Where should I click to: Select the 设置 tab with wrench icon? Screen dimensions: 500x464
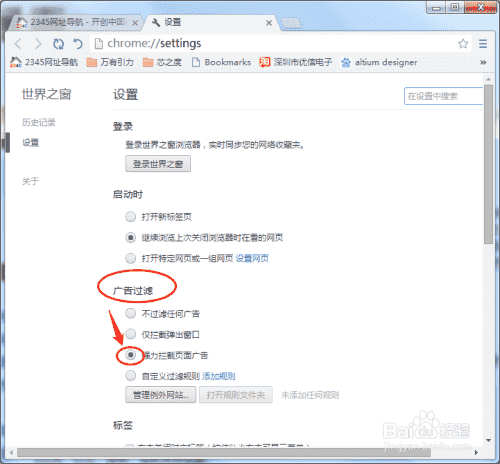tap(210, 22)
